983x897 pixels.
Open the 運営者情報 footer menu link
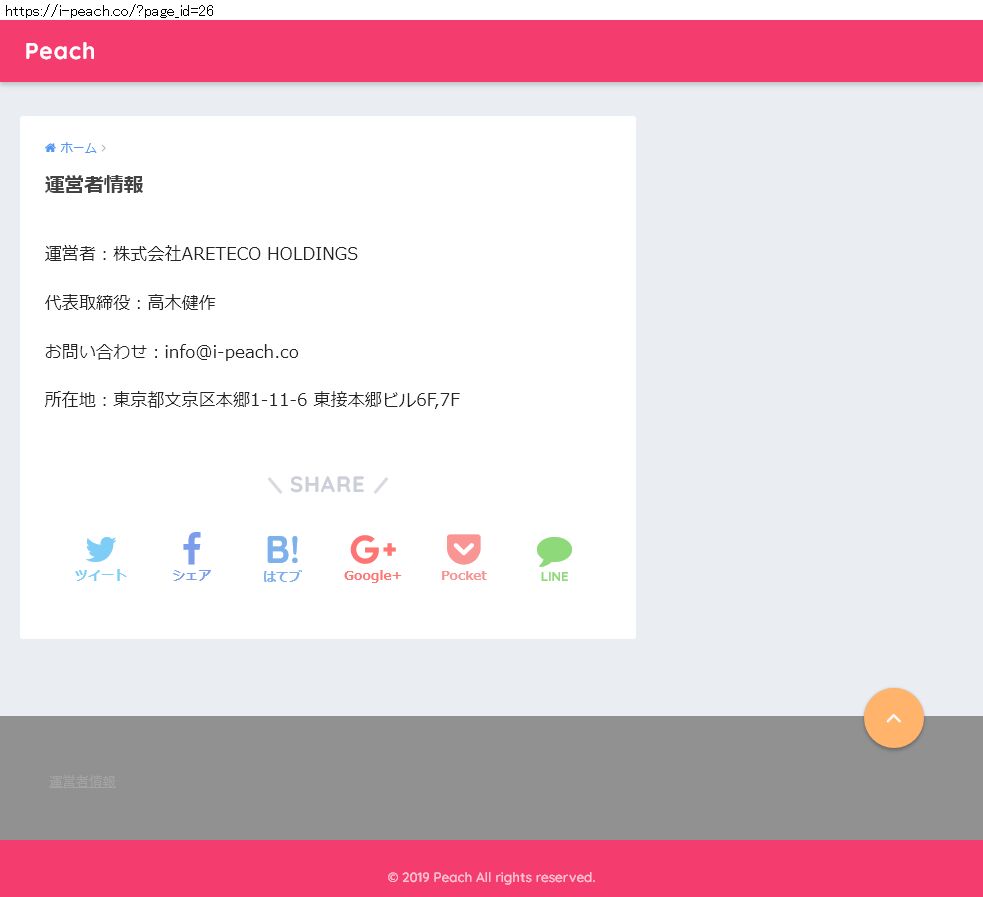coord(83,782)
